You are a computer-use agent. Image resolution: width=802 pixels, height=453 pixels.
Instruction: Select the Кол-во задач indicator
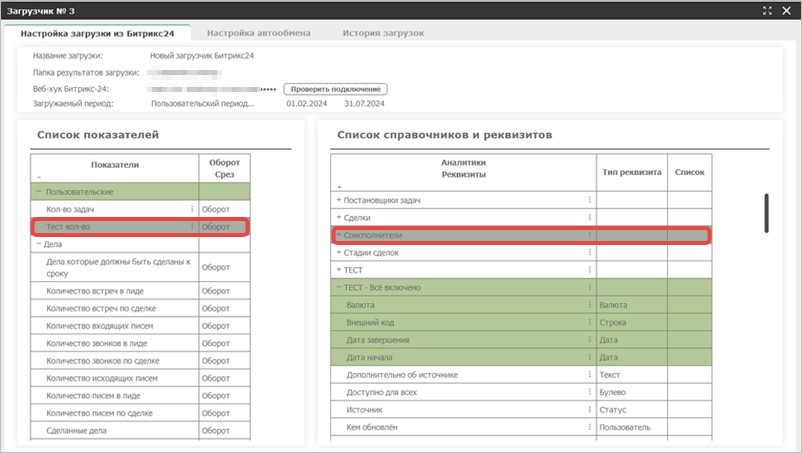point(70,209)
